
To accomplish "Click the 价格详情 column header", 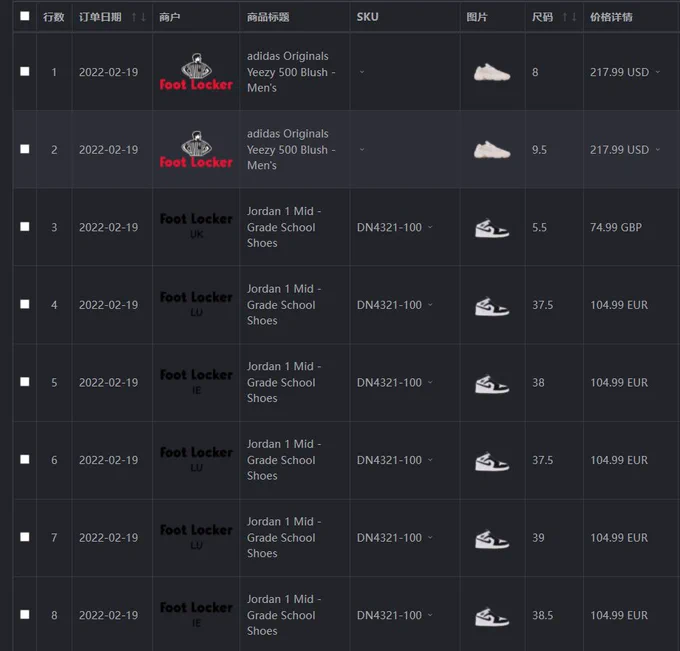I will click(x=611, y=17).
